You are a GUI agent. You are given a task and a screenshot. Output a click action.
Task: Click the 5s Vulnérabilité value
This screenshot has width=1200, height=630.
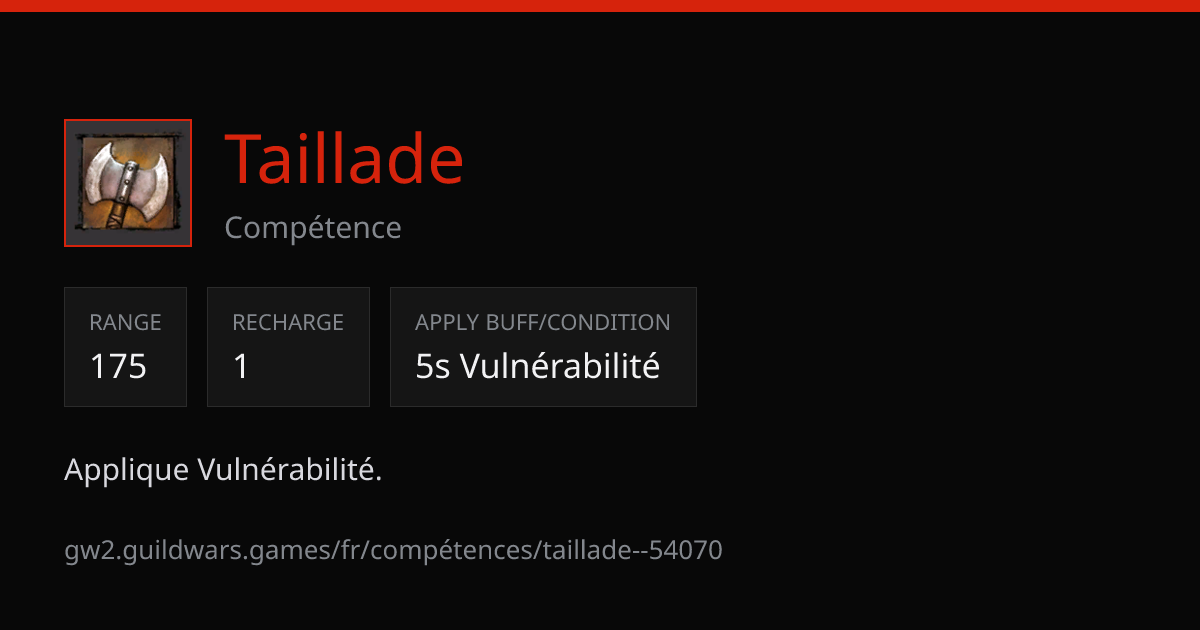(x=538, y=366)
